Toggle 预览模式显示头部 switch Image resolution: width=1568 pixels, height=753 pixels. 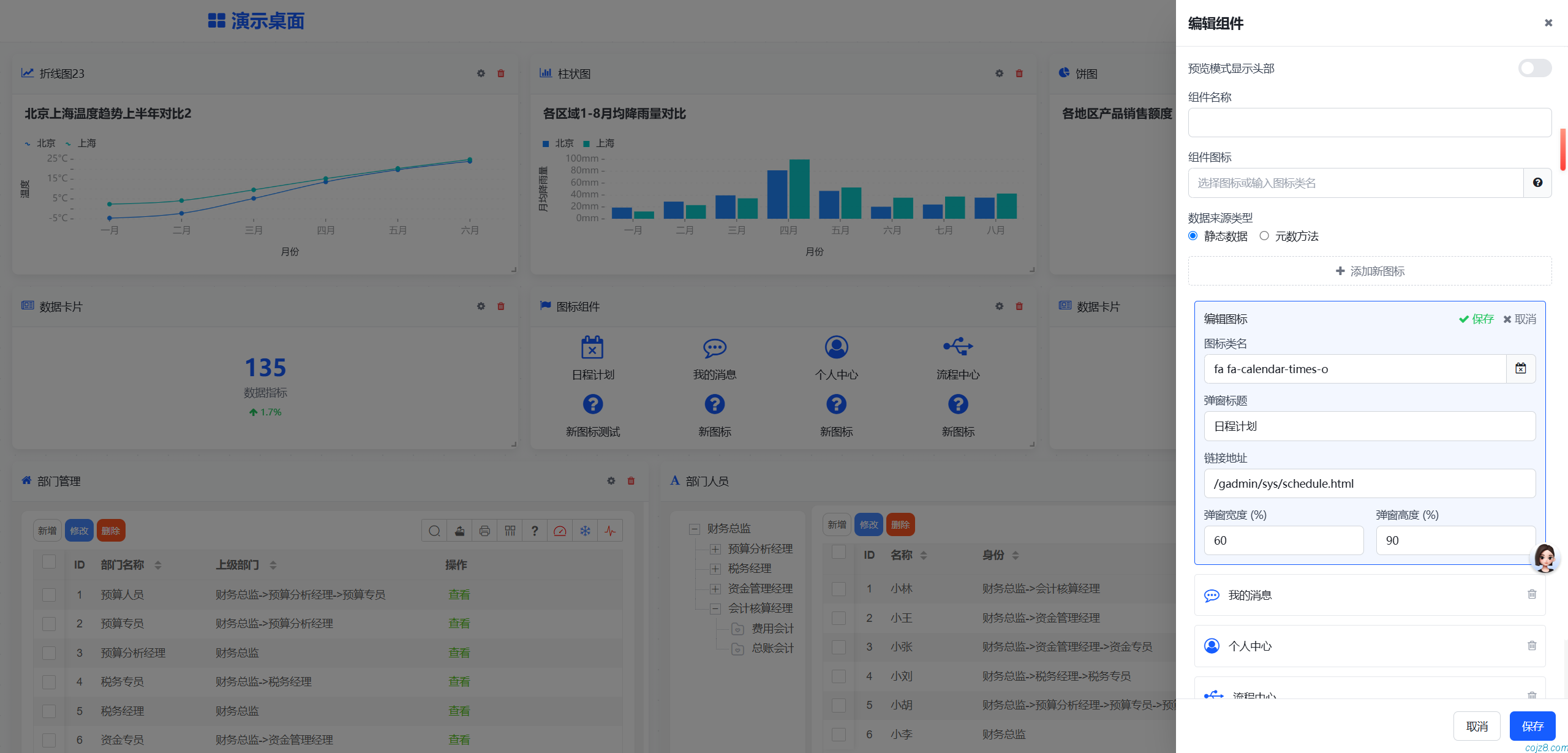click(x=1534, y=68)
